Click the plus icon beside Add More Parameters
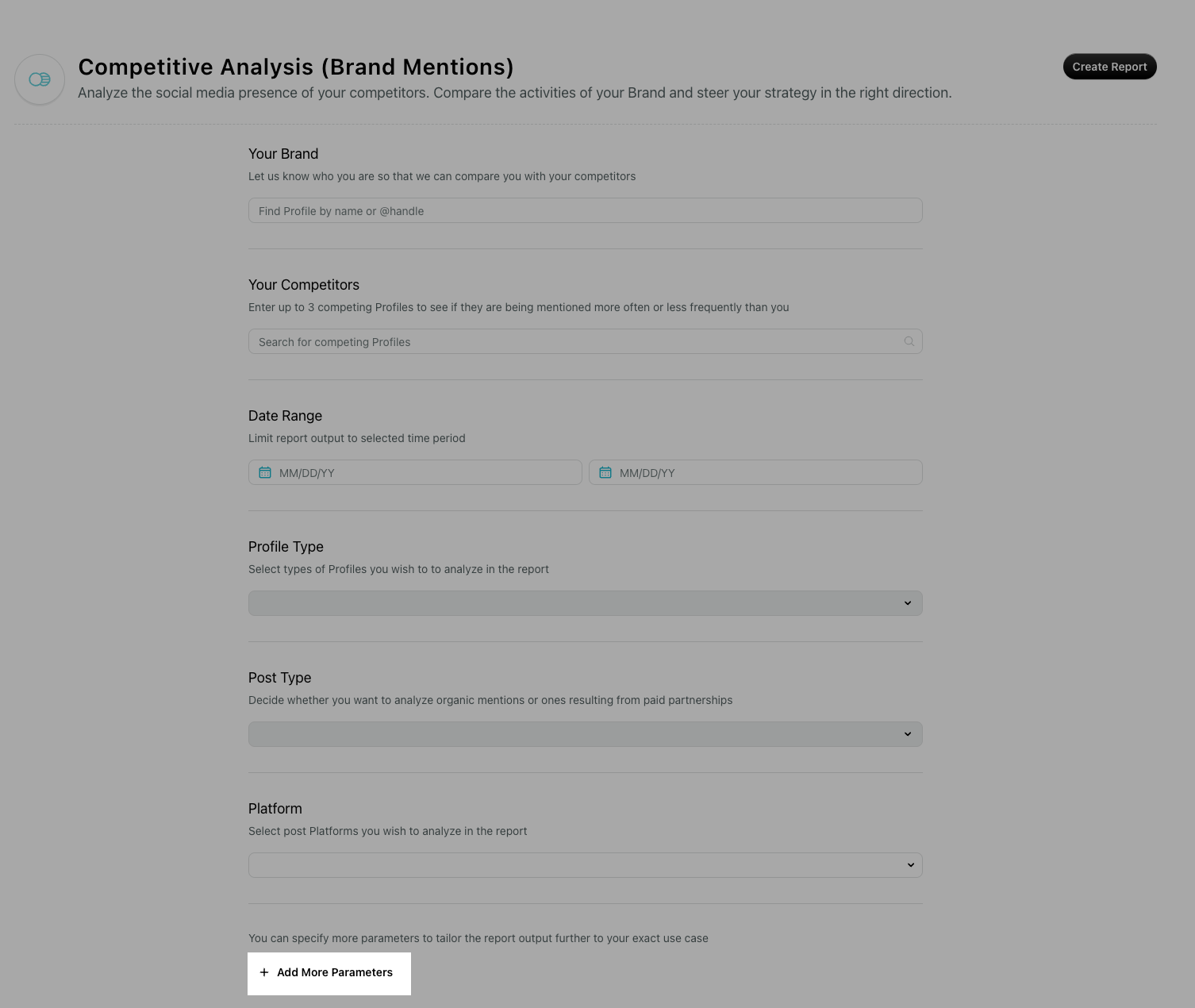Viewport: 1195px width, 1008px height. (264, 972)
